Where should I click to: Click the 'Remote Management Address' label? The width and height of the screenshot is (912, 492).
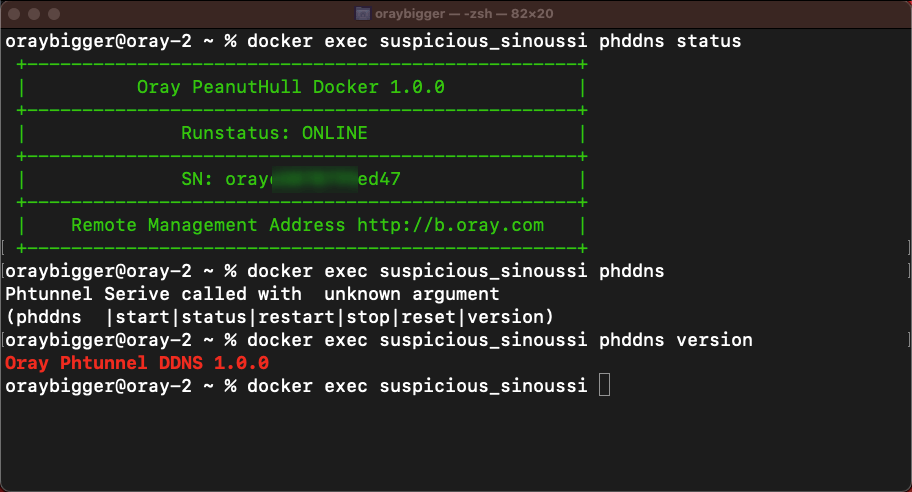pyautogui.click(x=208, y=225)
